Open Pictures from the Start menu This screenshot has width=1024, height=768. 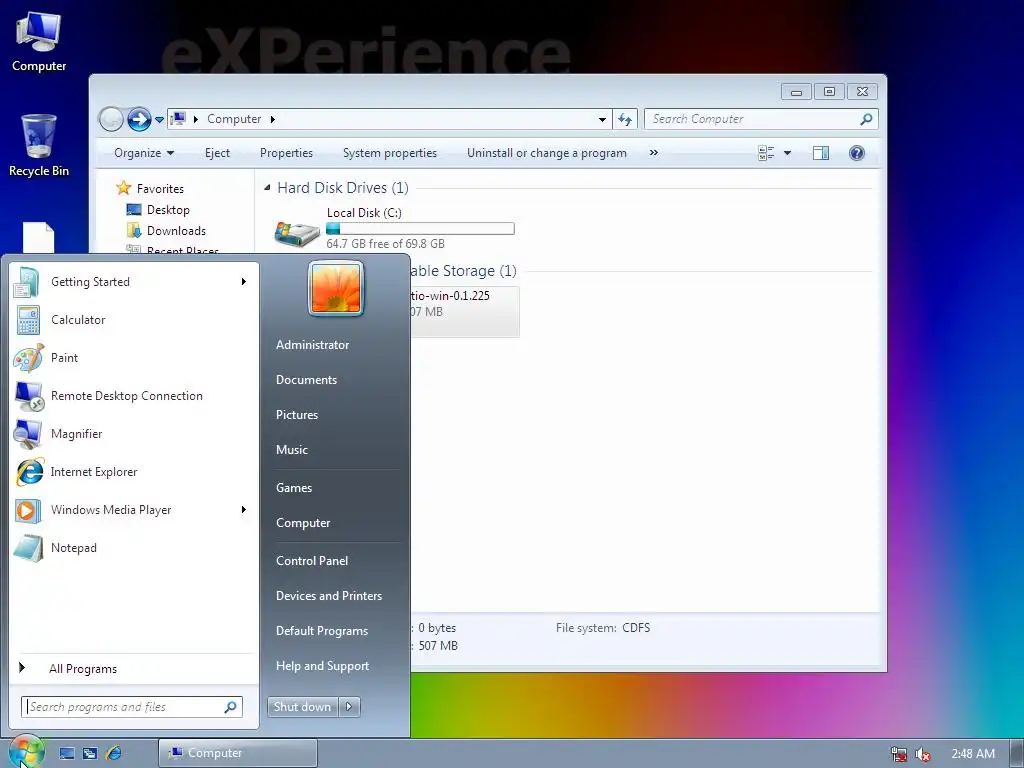click(296, 415)
